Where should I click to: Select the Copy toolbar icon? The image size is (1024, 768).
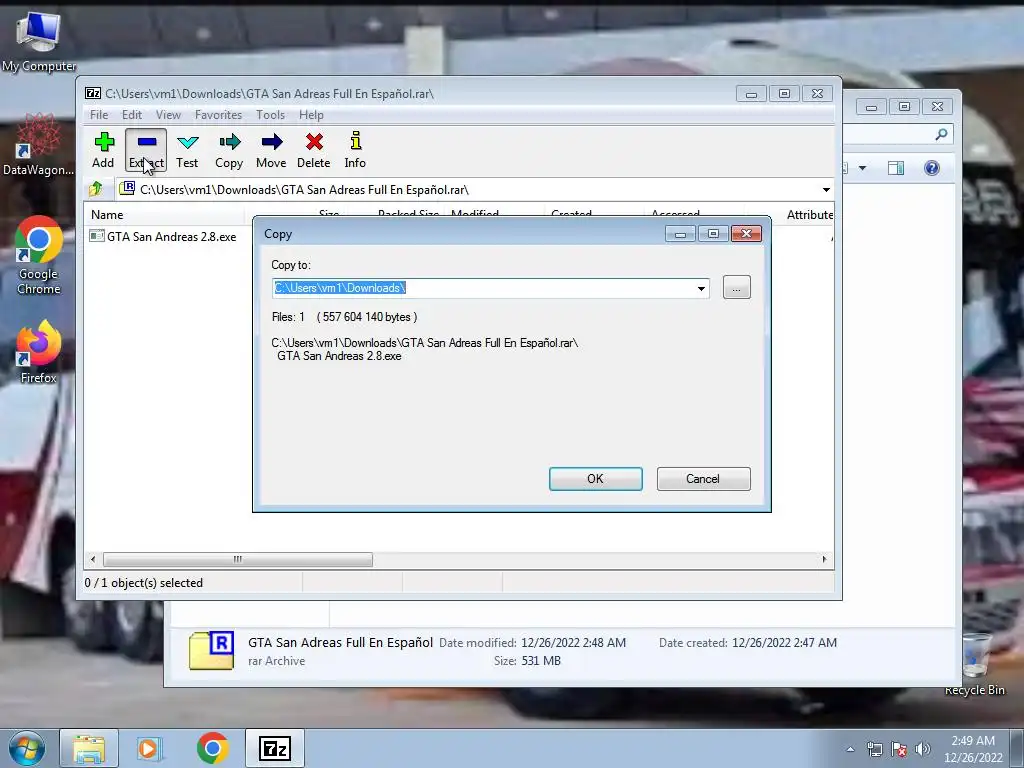(229, 150)
